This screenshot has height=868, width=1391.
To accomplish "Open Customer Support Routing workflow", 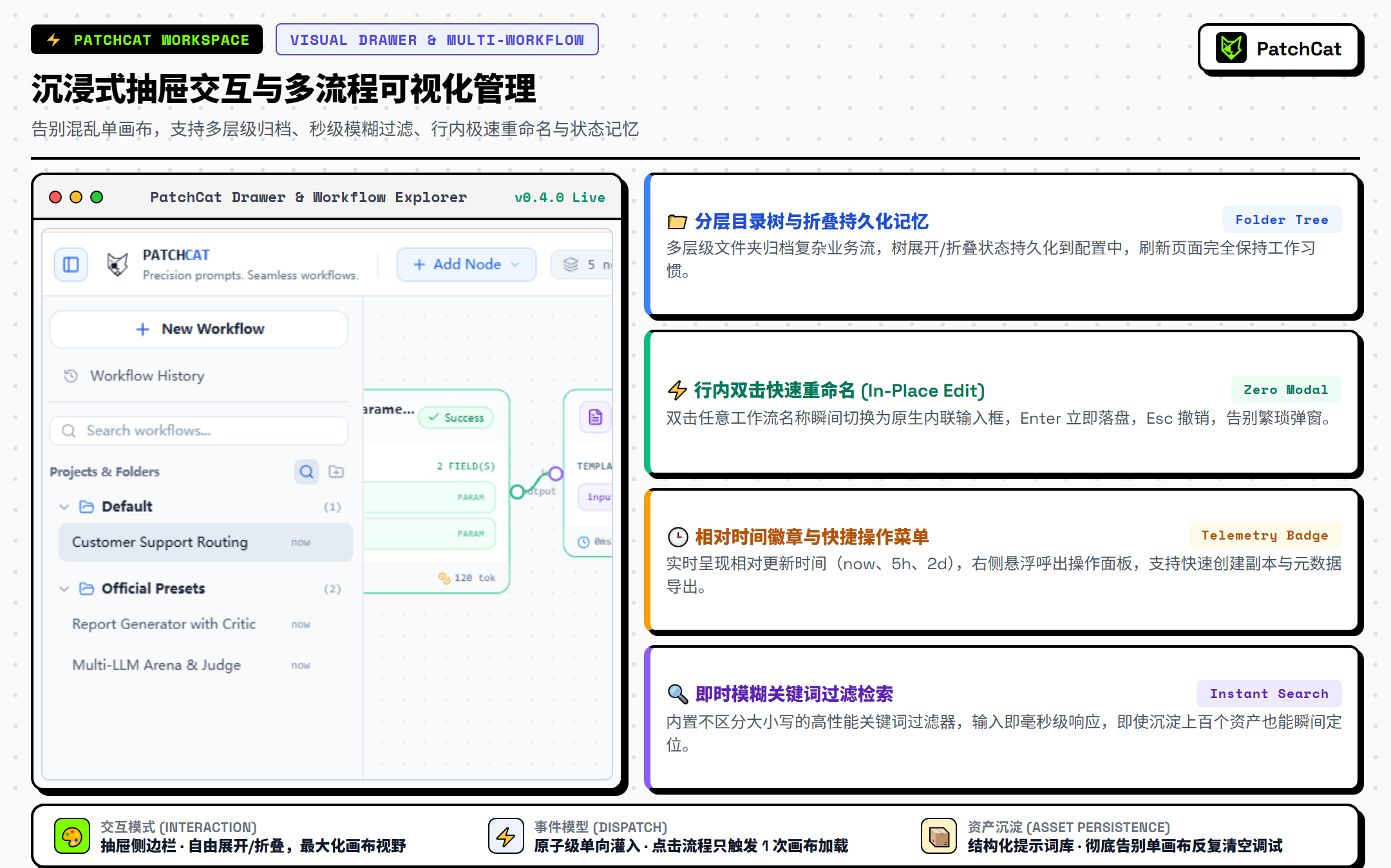I will pyautogui.click(x=205, y=542).
